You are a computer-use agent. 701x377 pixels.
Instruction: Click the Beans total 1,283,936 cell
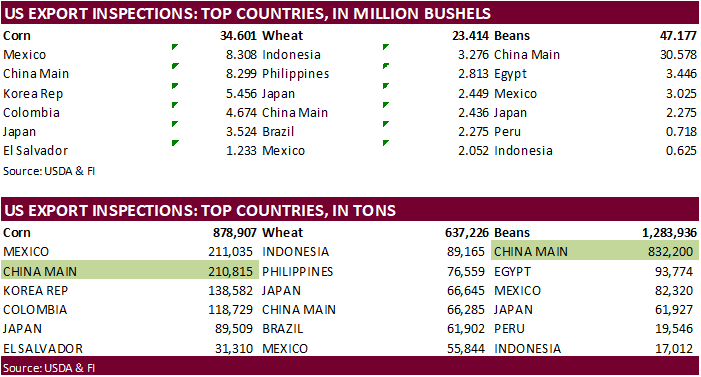pos(669,233)
